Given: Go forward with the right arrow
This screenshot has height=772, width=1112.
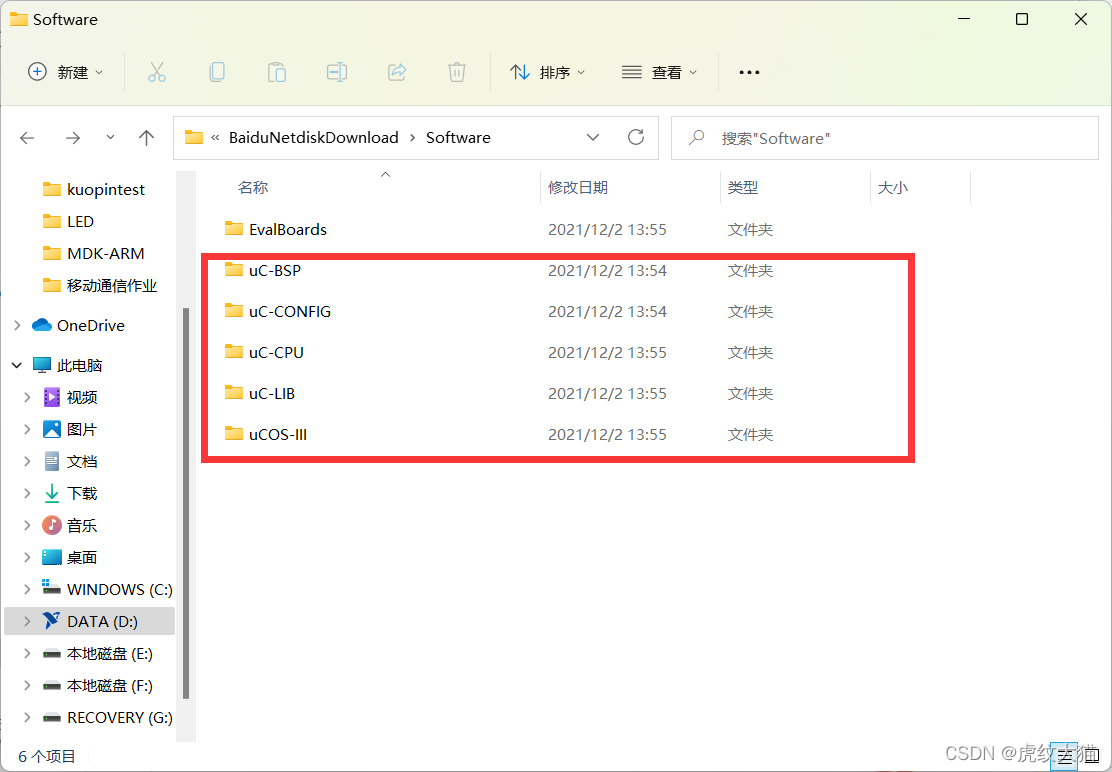Looking at the screenshot, I should click(x=72, y=138).
